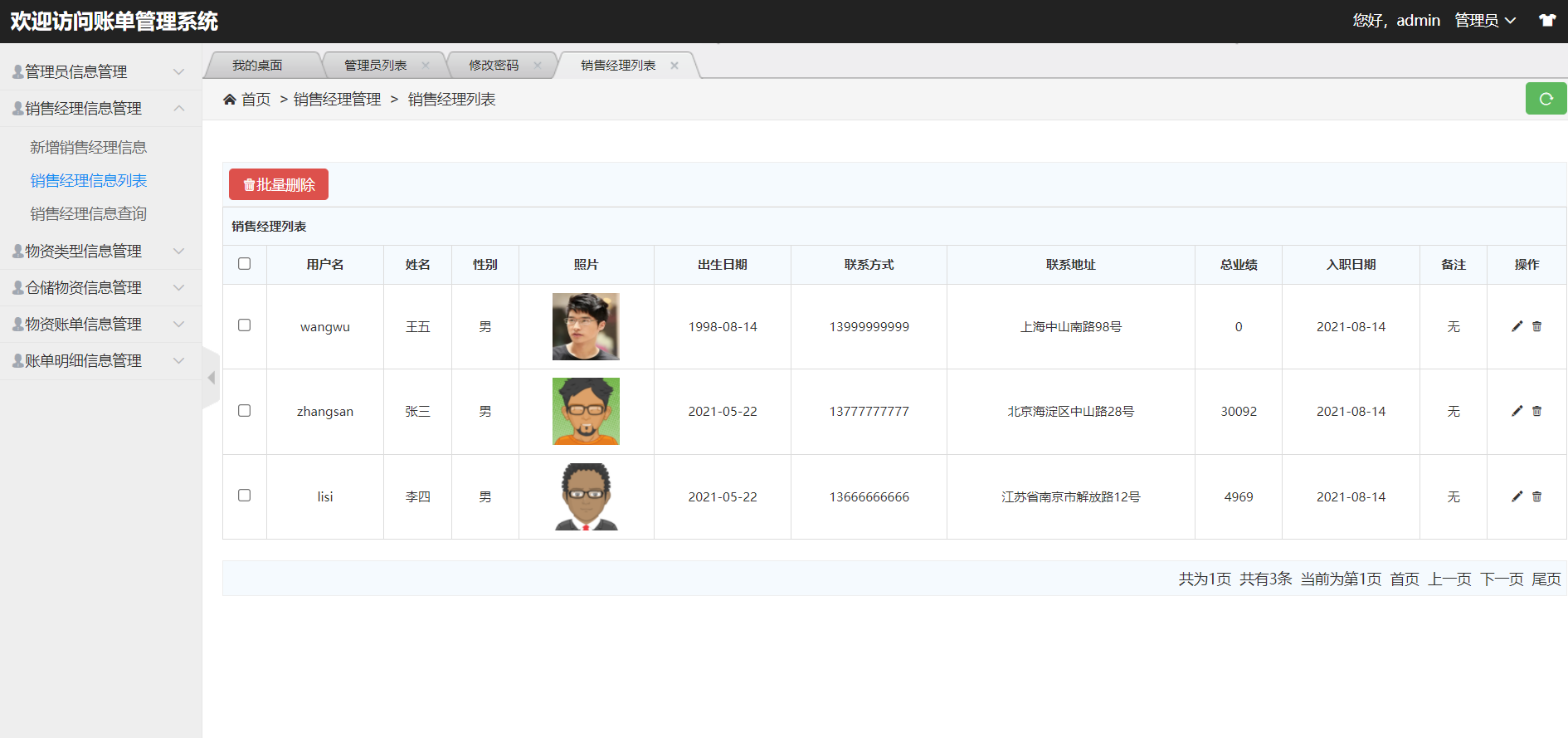The height and width of the screenshot is (738, 1568).
Task: Click the phone number 13999999999
Action: pos(869,326)
